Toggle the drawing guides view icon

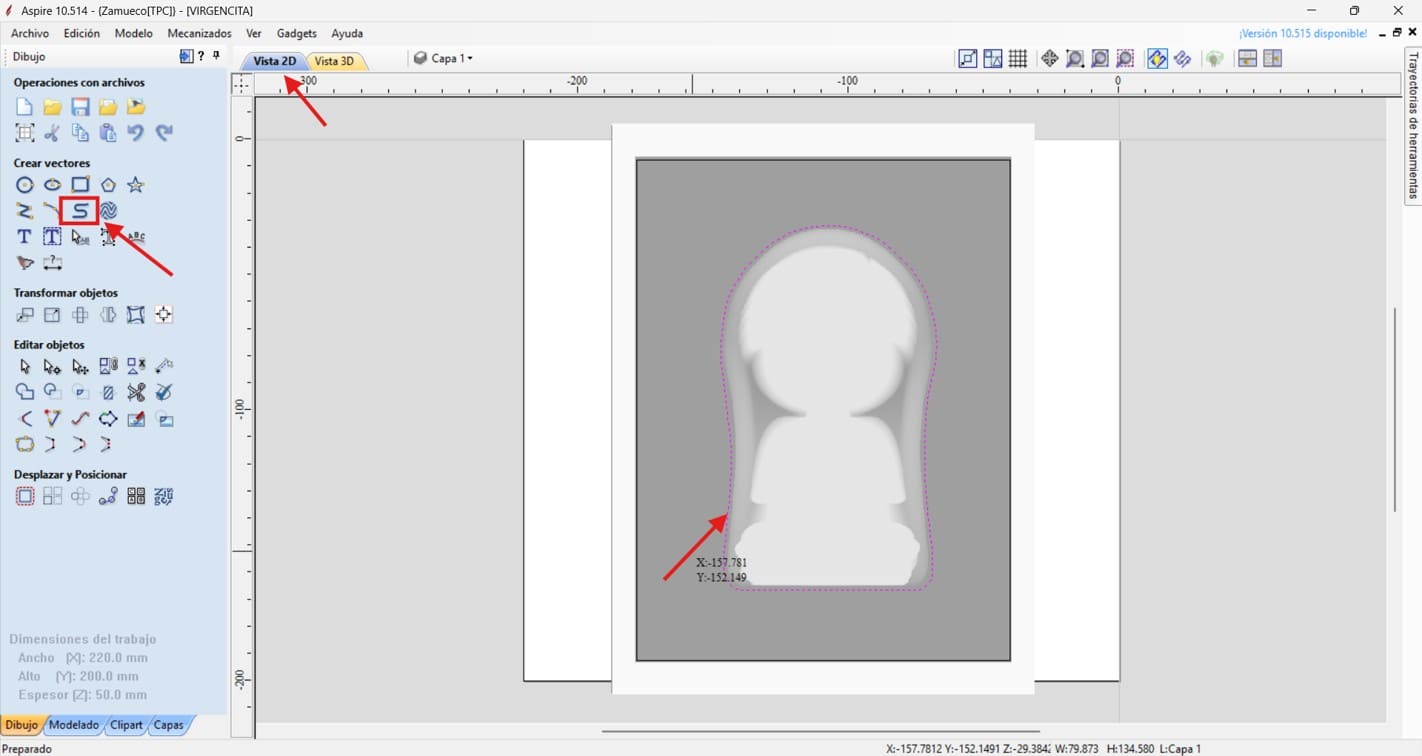click(993, 59)
